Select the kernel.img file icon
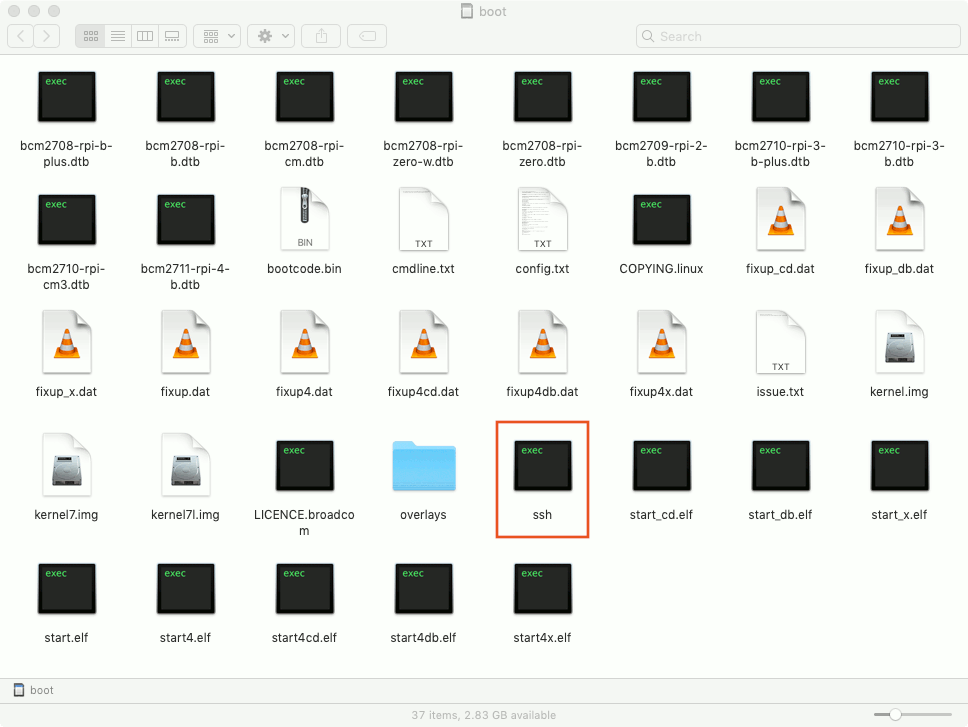 tap(899, 343)
